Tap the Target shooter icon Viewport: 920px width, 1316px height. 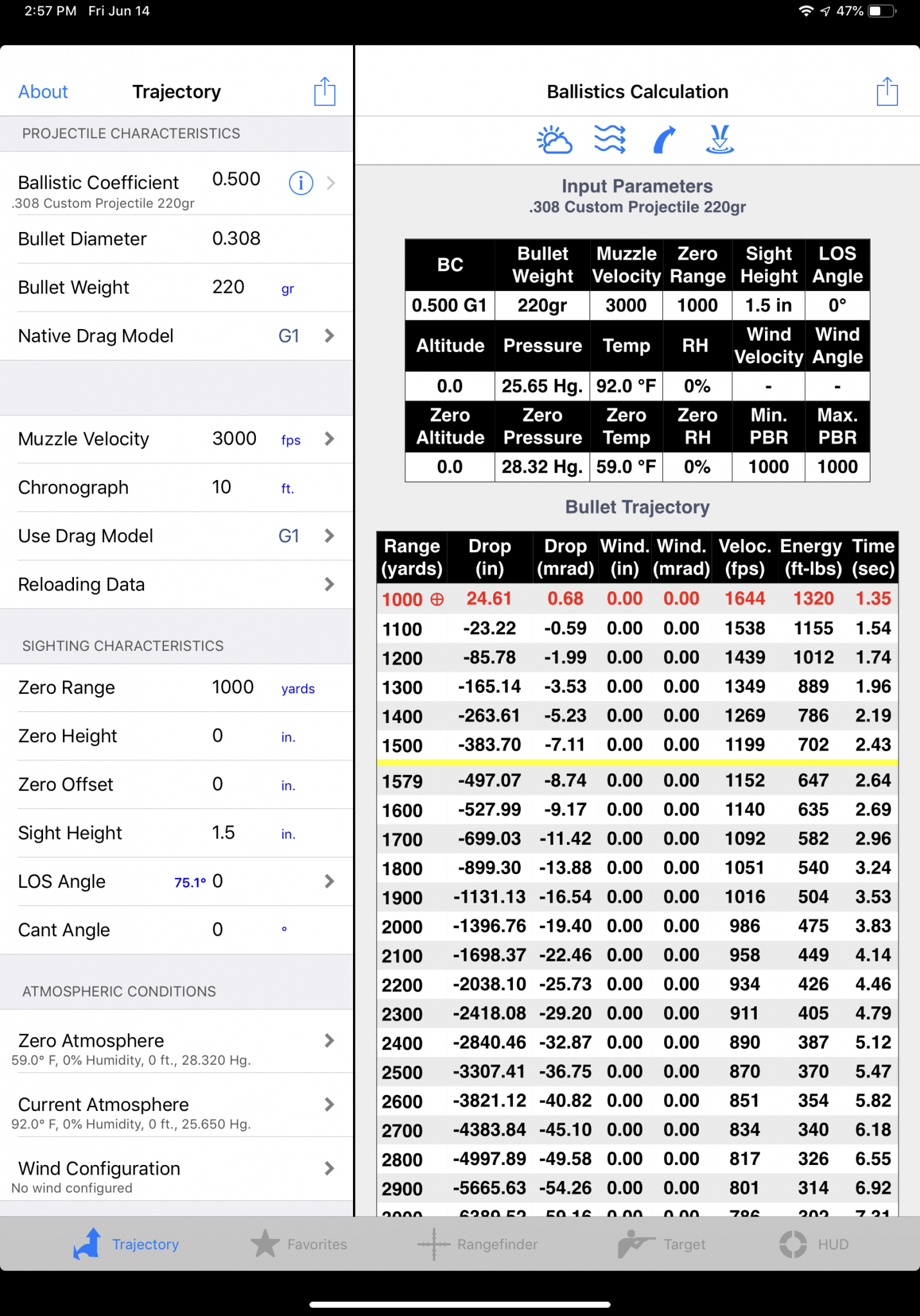click(x=636, y=1244)
